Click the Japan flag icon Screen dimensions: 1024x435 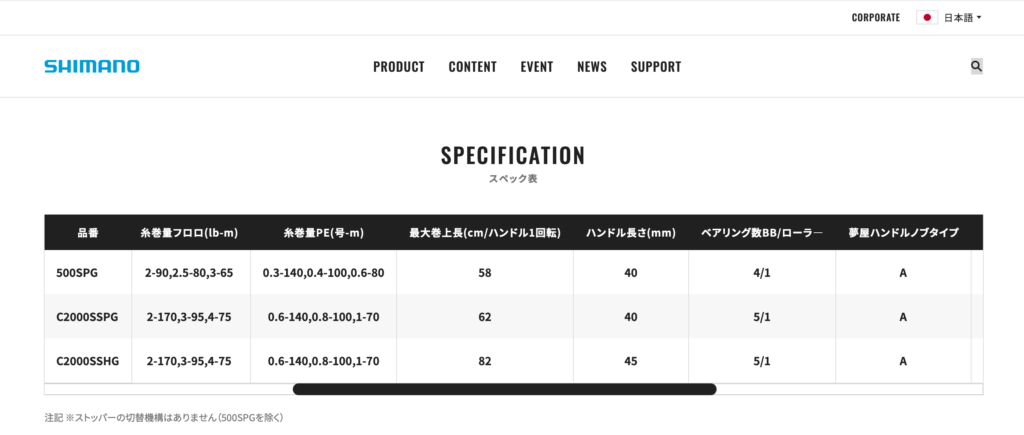[927, 17]
